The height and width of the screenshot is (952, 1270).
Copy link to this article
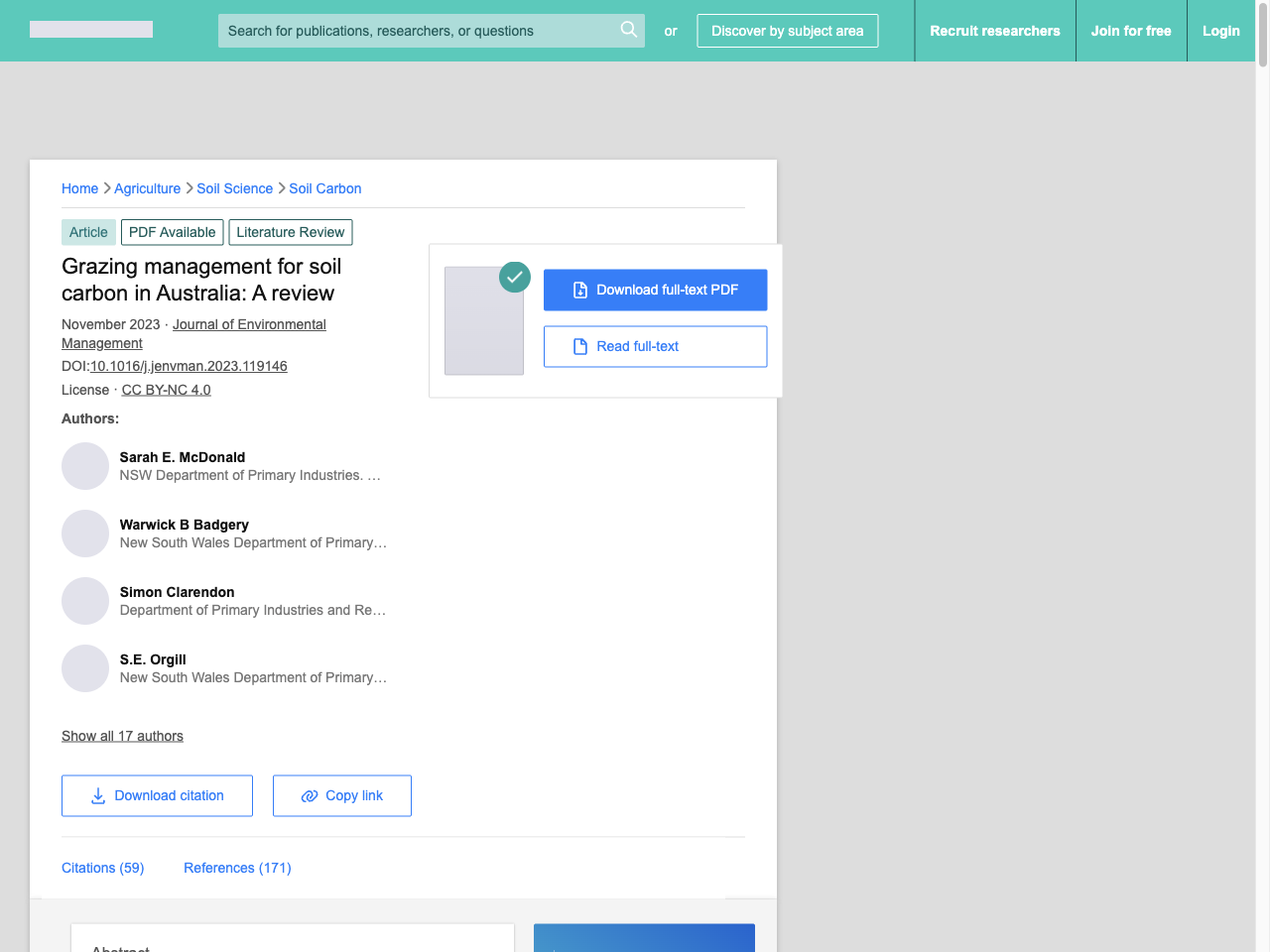pyautogui.click(x=341, y=795)
